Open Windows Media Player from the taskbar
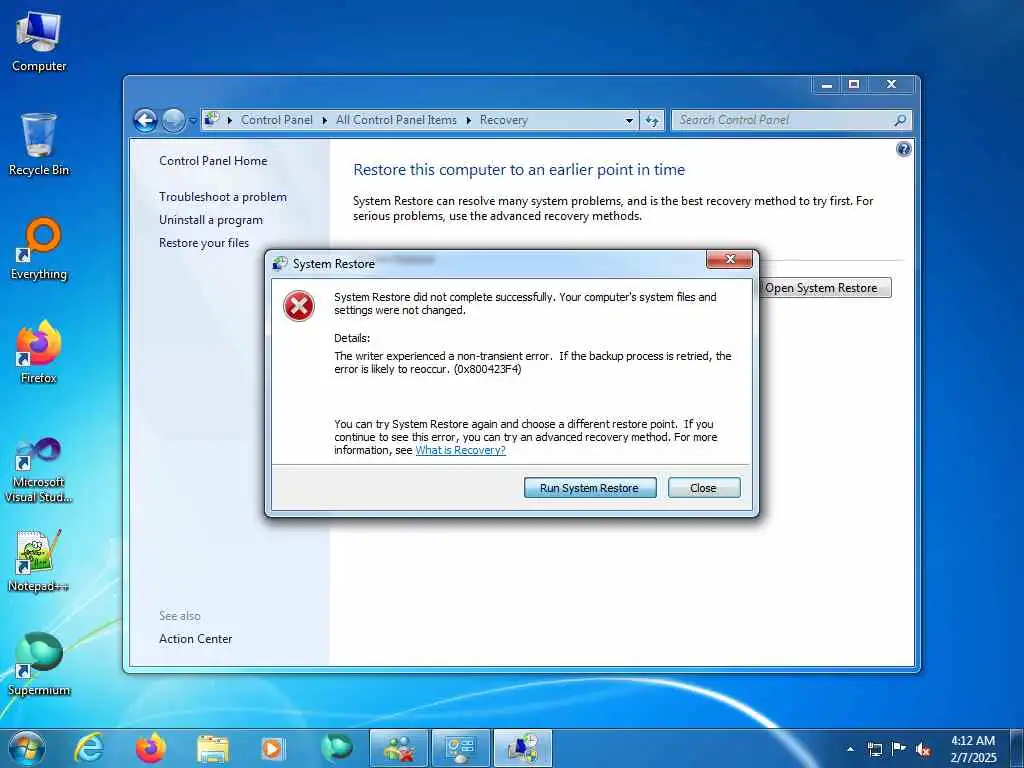 [x=273, y=748]
